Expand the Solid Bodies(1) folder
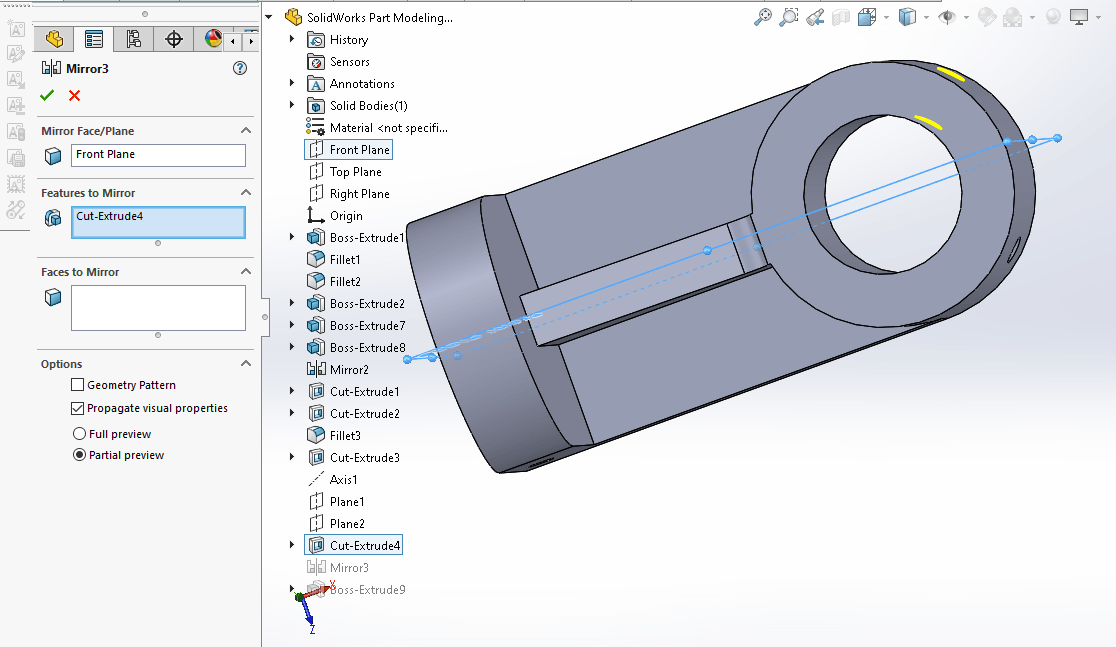This screenshot has height=647, width=1116. pos(292,106)
